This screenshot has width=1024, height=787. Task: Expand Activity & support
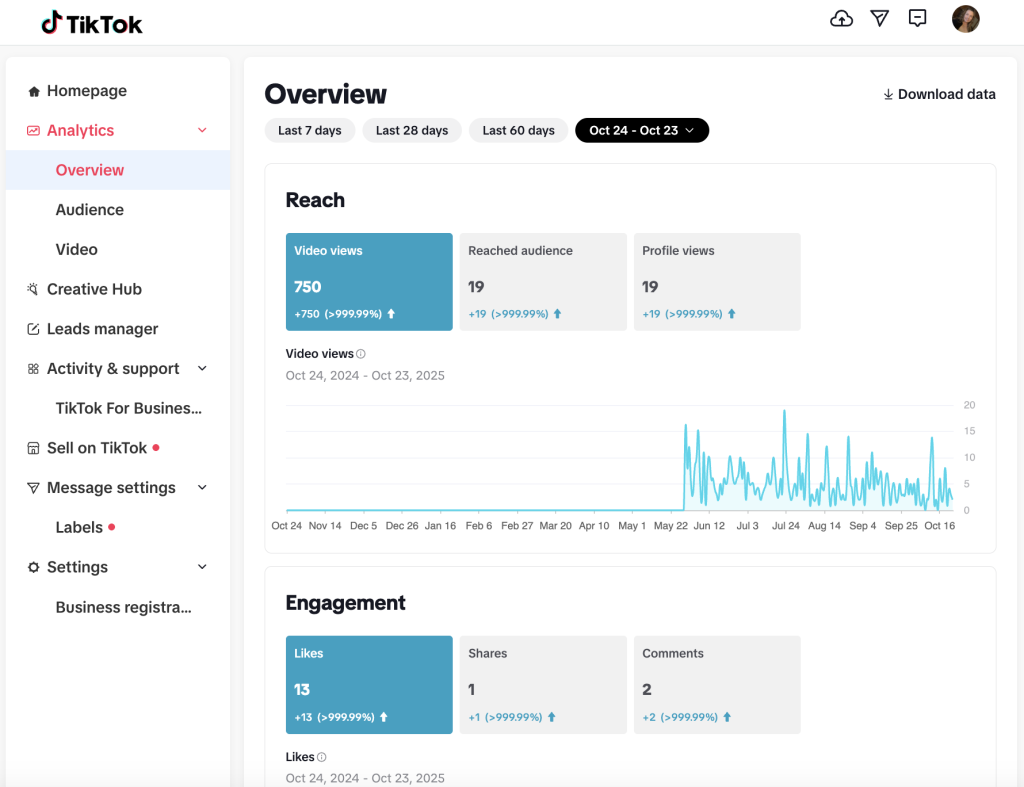point(113,368)
